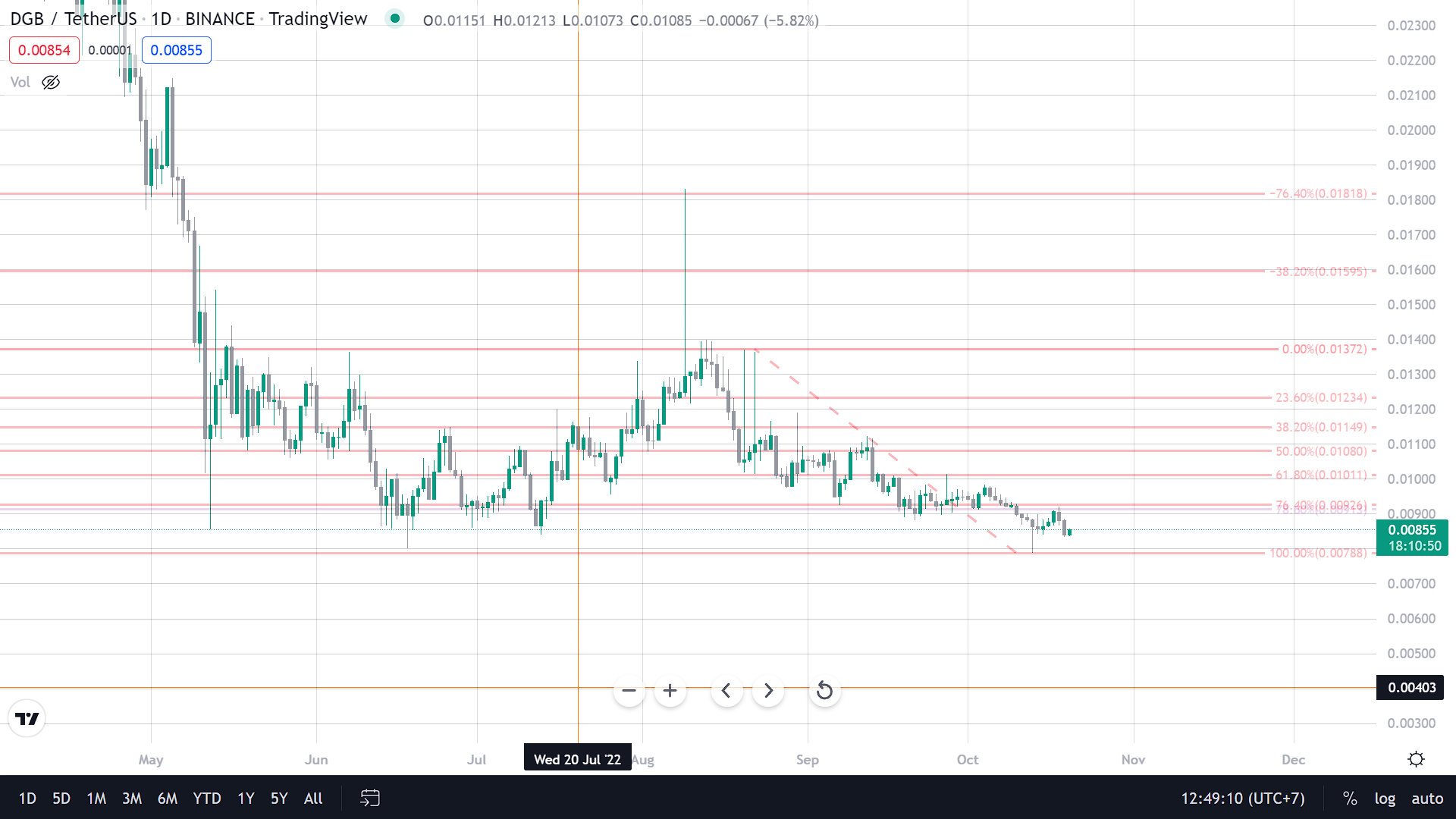Select 1M time range
Viewport: 1456px width, 819px height.
[x=96, y=798]
